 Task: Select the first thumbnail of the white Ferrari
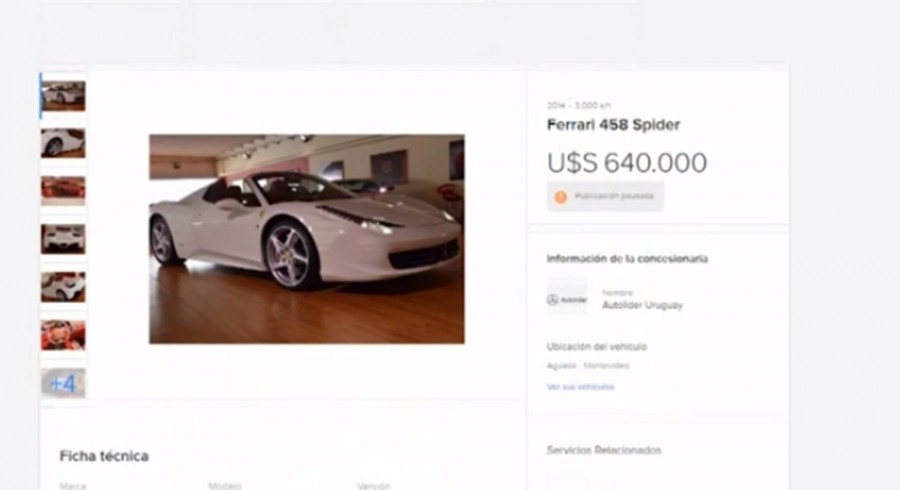pyautogui.click(x=63, y=96)
